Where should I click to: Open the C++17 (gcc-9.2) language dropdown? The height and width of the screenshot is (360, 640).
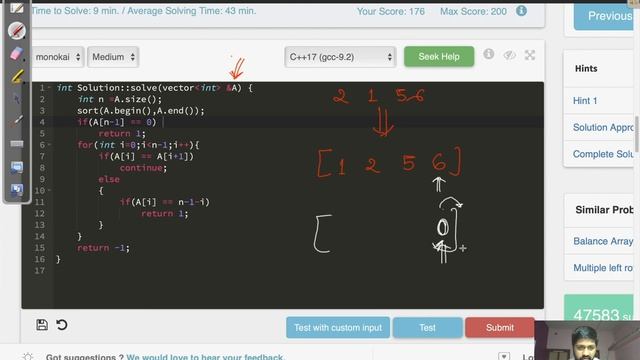pyautogui.click(x=340, y=57)
